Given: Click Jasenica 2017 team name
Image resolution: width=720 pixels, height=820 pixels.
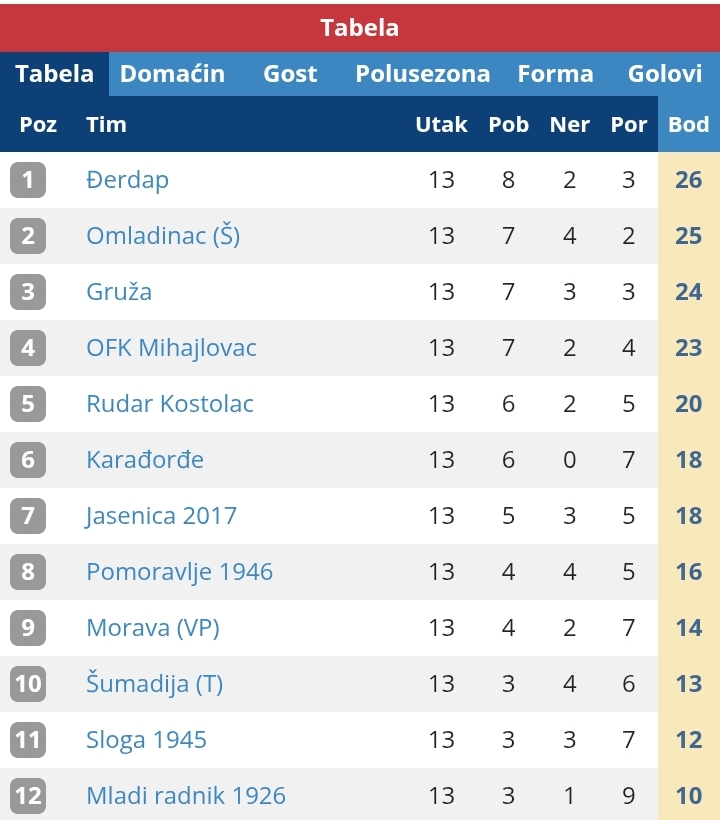Looking at the screenshot, I should point(161,516).
